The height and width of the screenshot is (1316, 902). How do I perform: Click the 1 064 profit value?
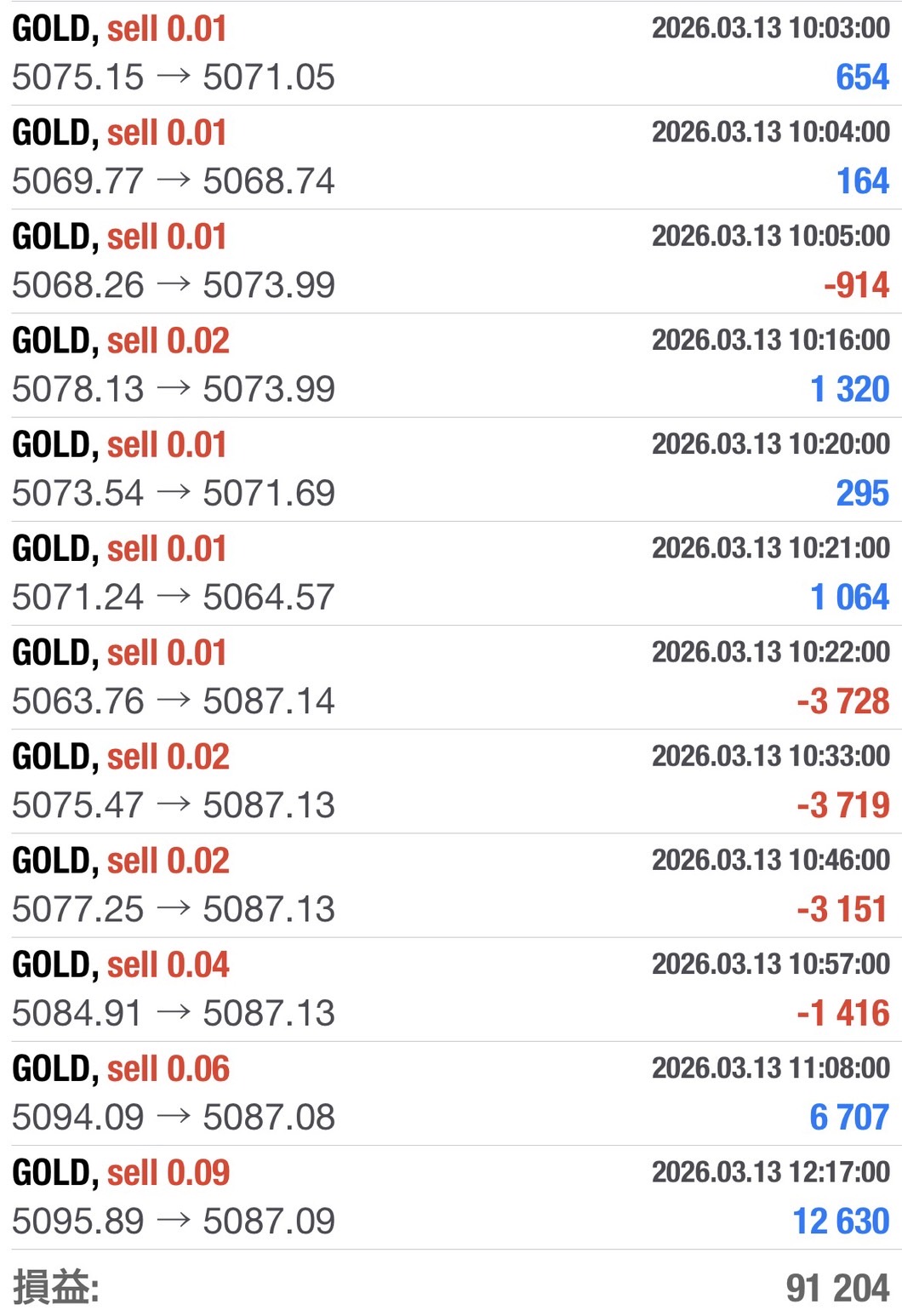tap(849, 597)
